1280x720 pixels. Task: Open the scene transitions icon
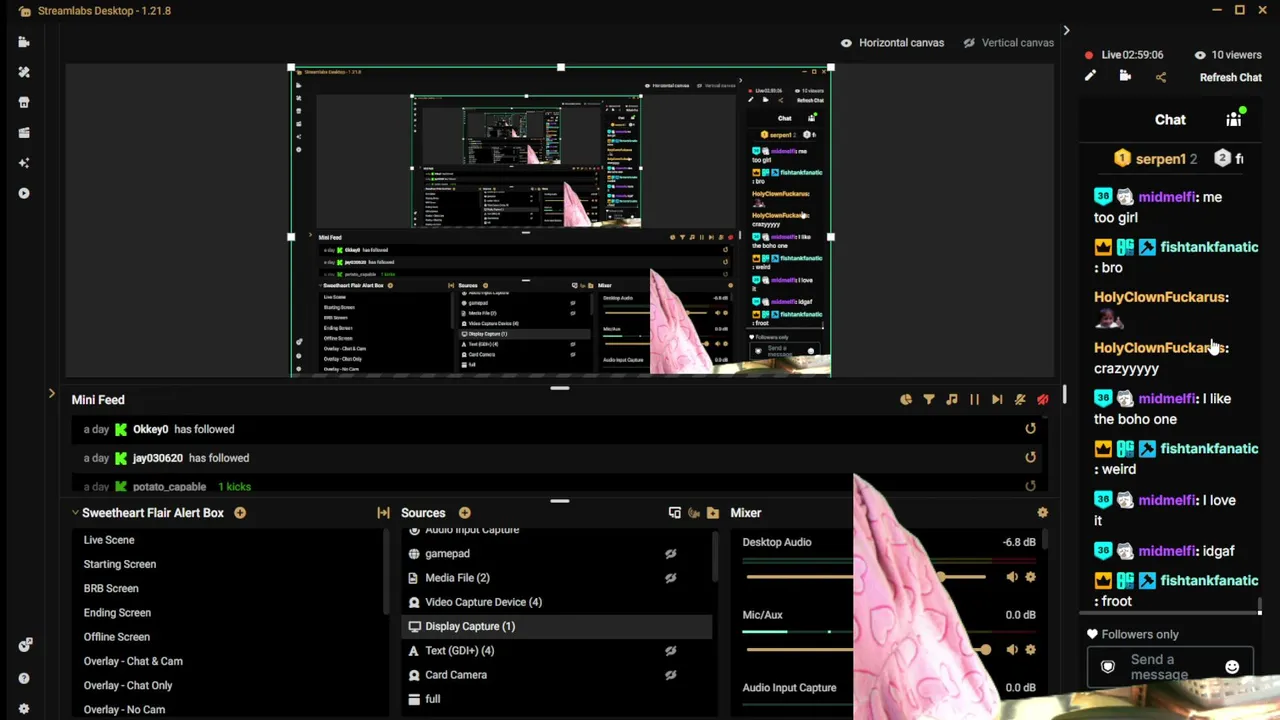(384, 513)
